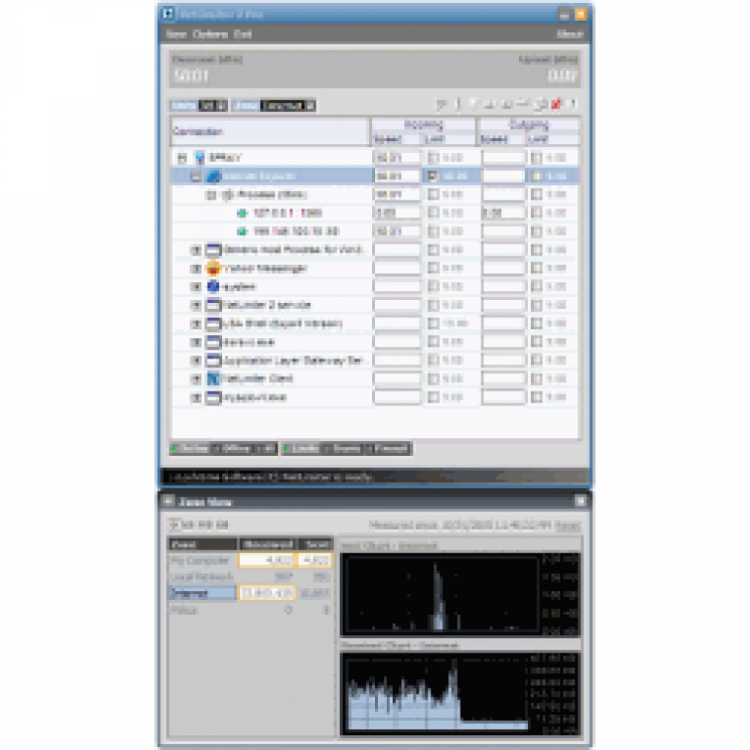Click the red pin icon in the toolbar
Image resolution: width=750 pixels, height=750 pixels.
coord(556,104)
